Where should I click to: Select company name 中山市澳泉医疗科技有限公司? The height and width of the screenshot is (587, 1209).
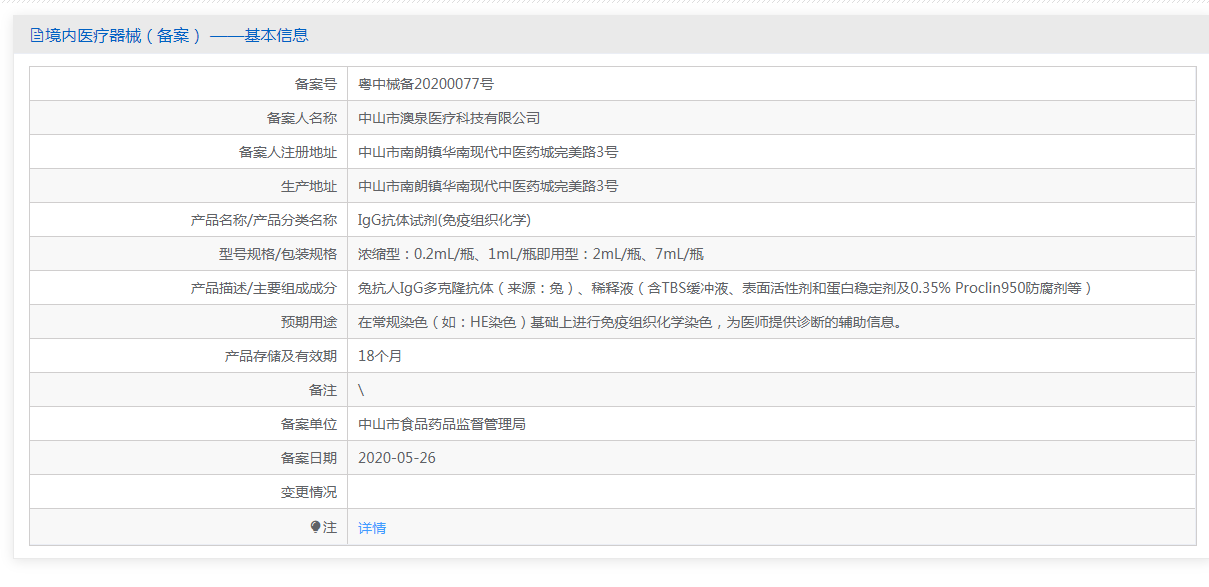point(449,118)
